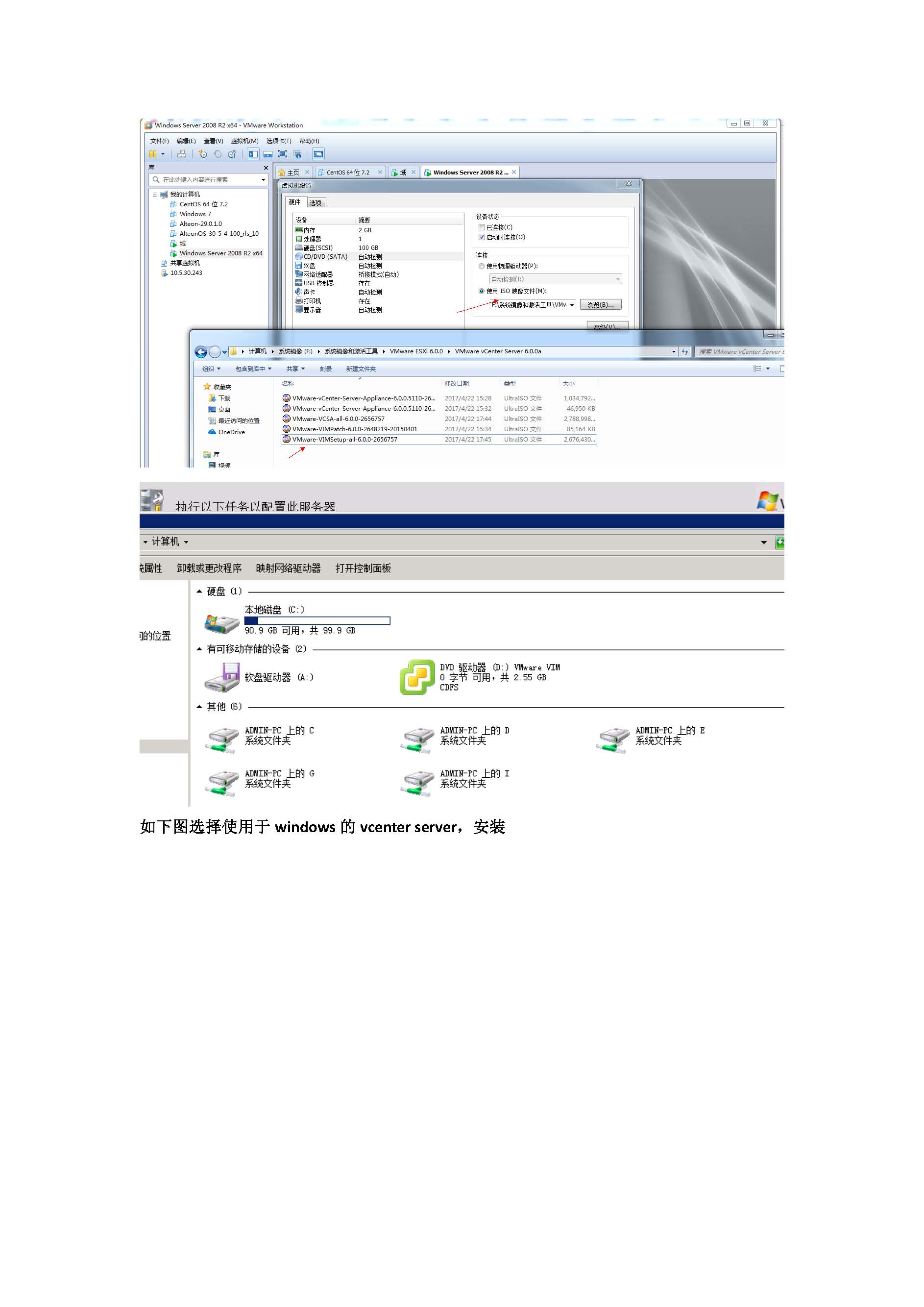Open the 虚拟机(M) menu
The width and height of the screenshot is (924, 1307).
tap(244, 141)
